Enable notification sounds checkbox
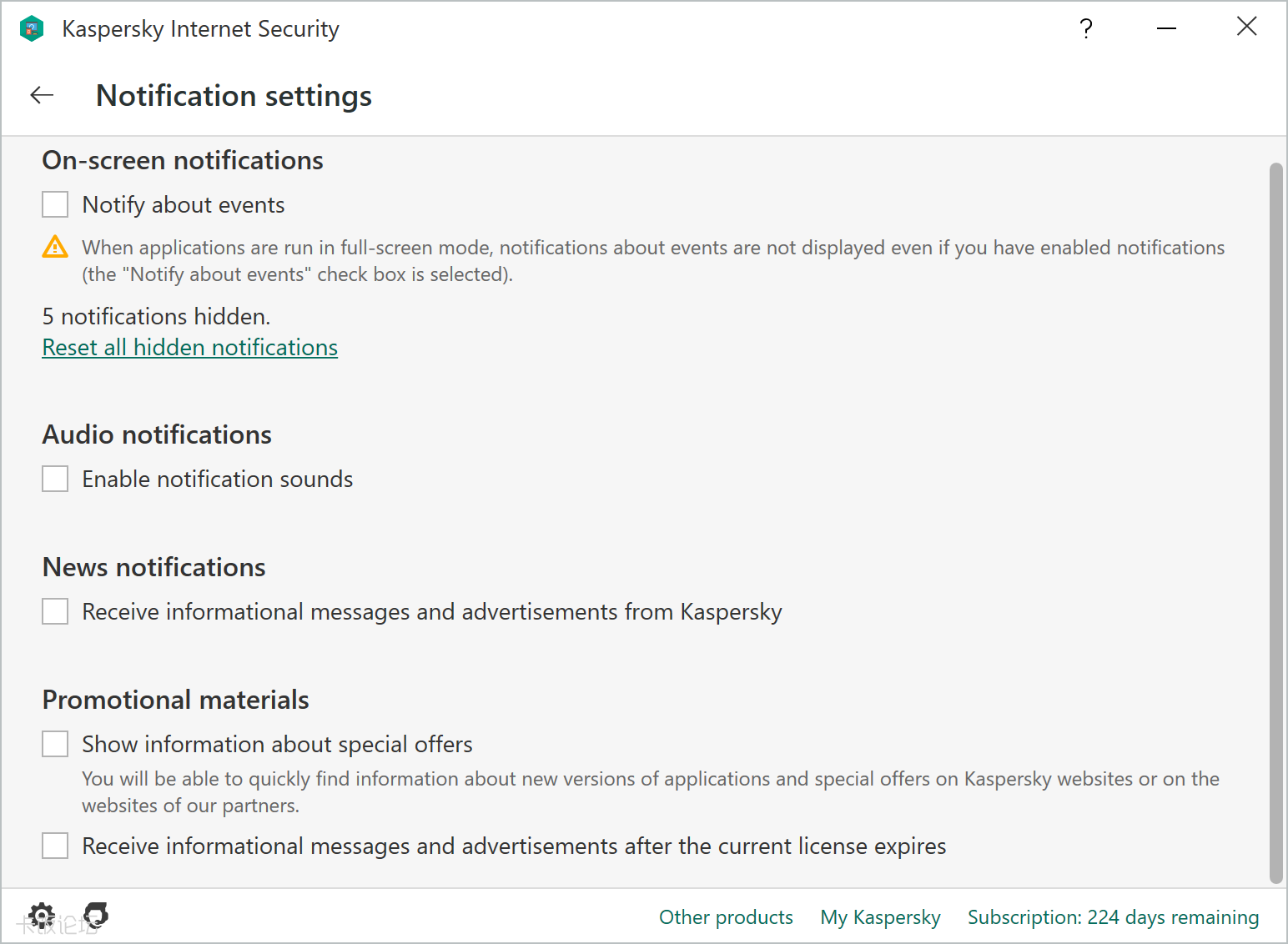Viewport: 1288px width, 944px height. pos(55,479)
